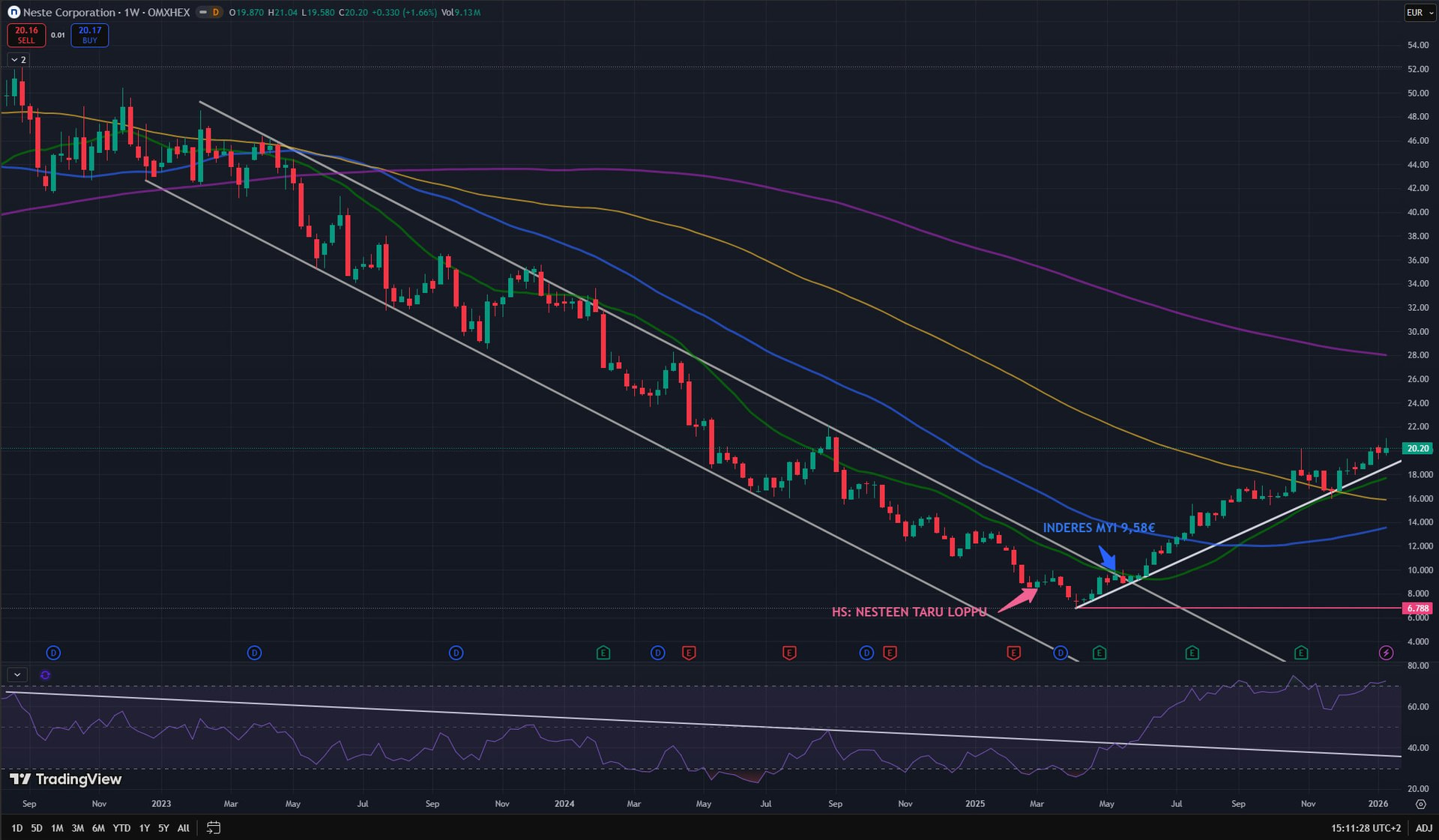Viewport: 1439px width, 840px height.
Task: Toggle the orange D data status badge
Action: tap(216, 12)
